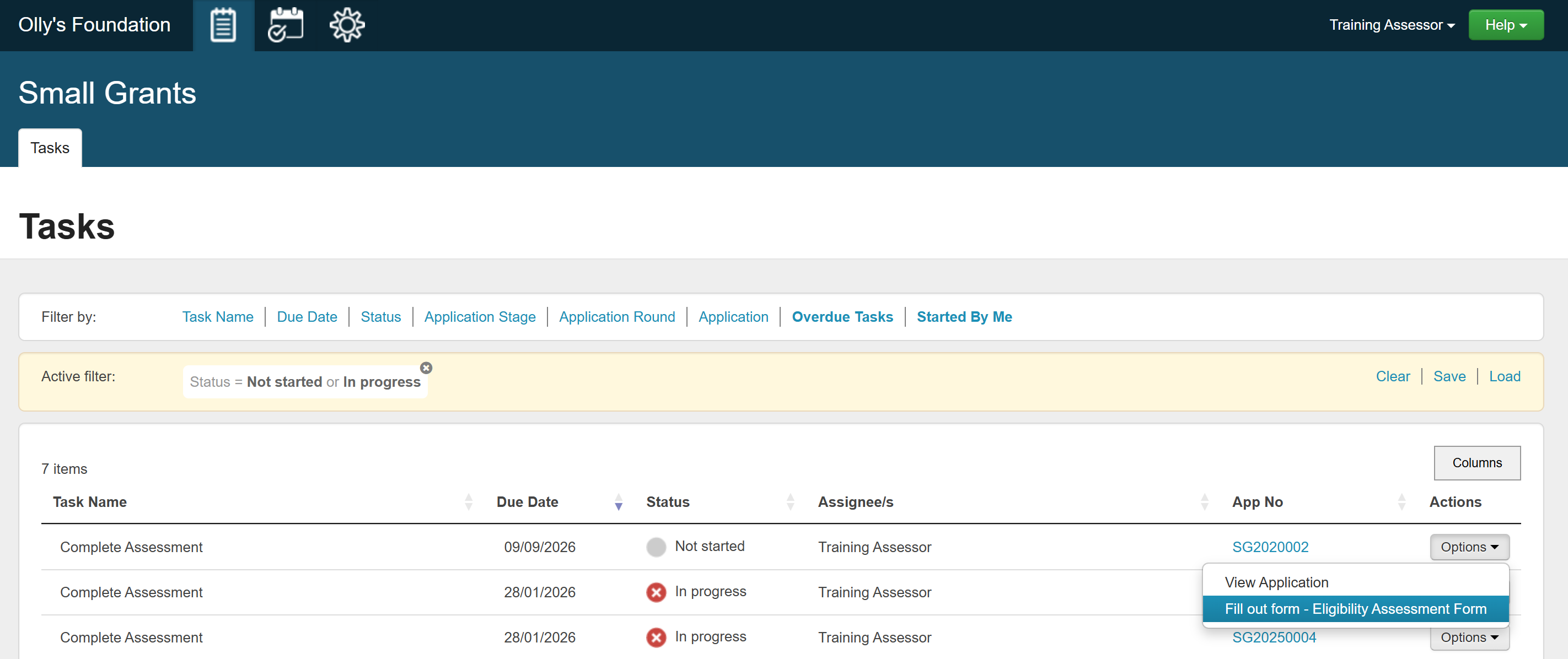
Task: Filter by Status
Action: click(380, 317)
